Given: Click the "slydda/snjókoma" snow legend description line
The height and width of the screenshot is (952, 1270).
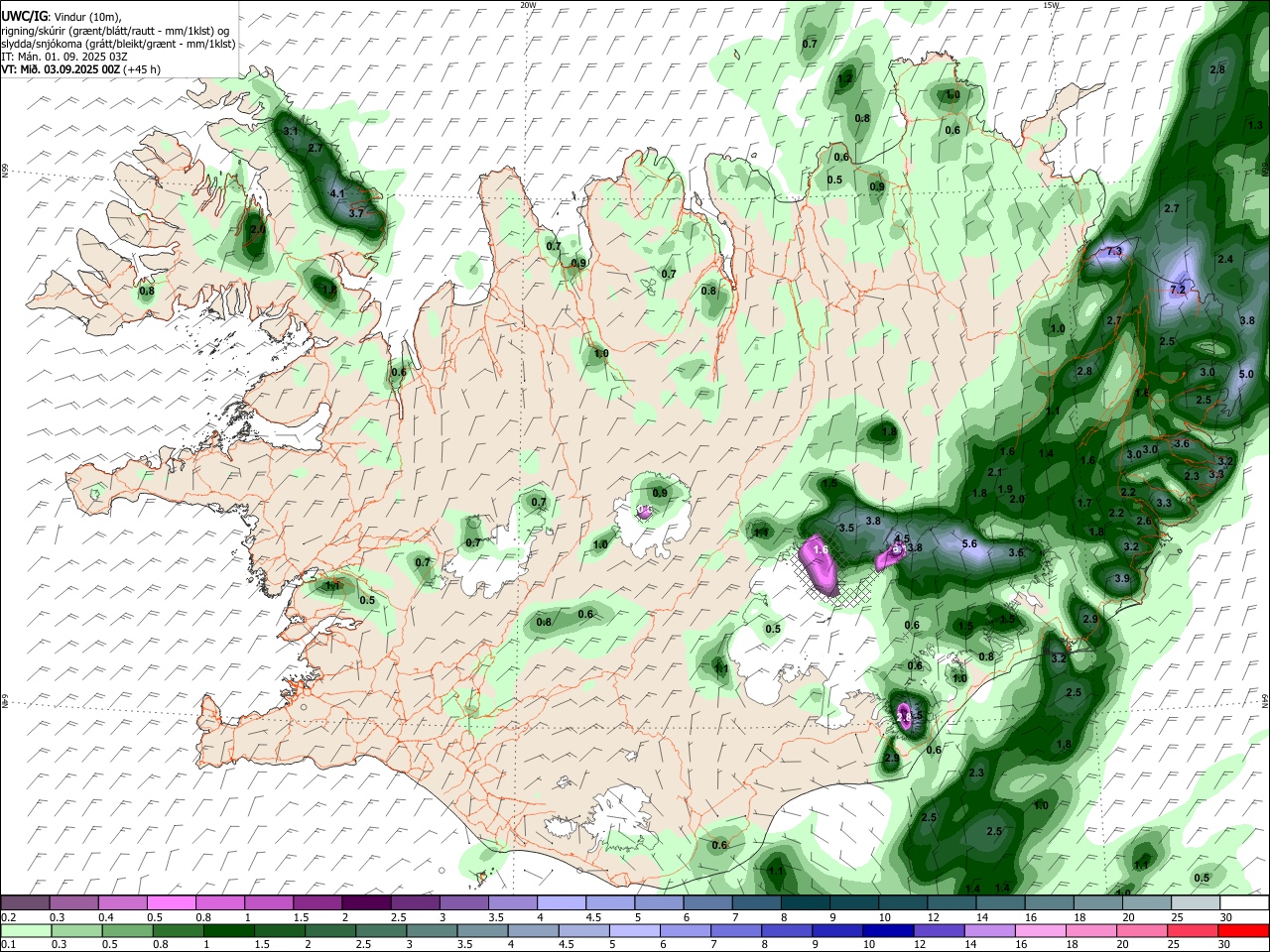Looking at the screenshot, I should (118, 44).
